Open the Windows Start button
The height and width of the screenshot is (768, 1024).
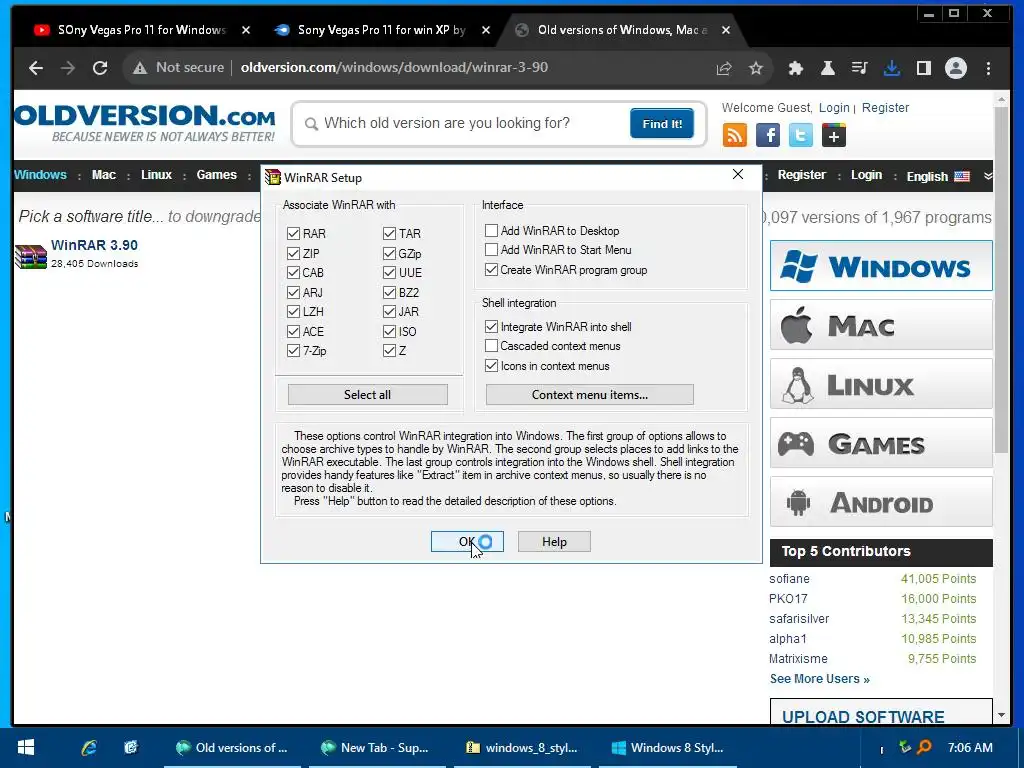click(26, 748)
